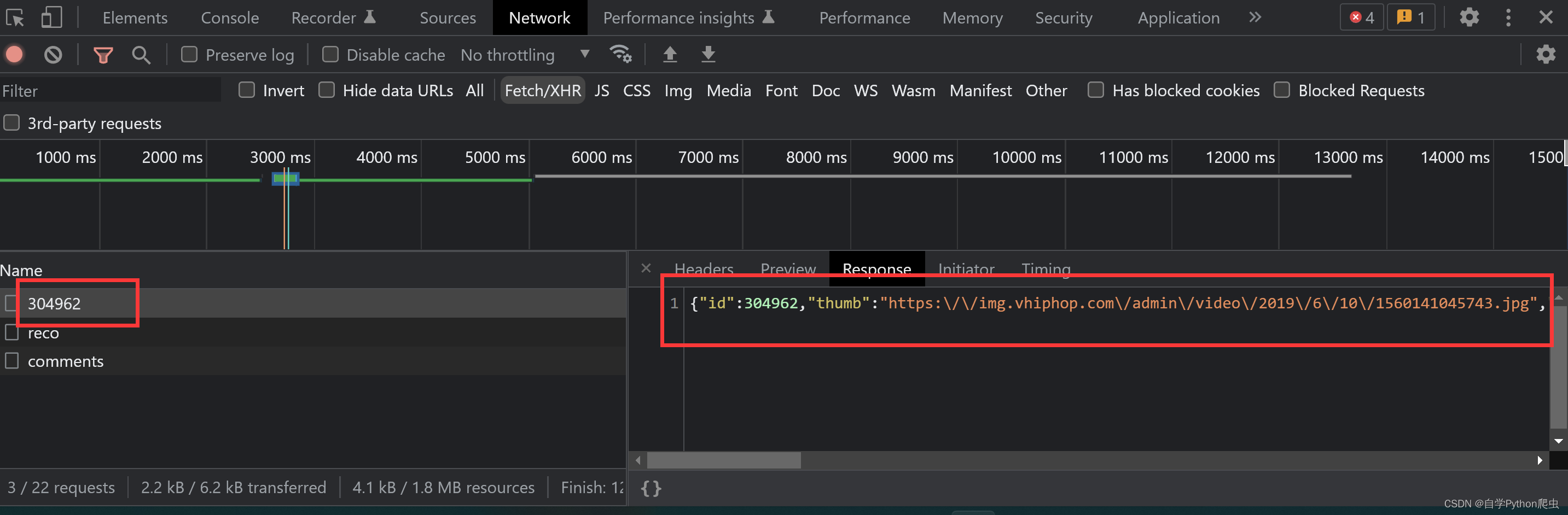The height and width of the screenshot is (515, 1568).
Task: Toggle the device toolbar
Action: coord(50,17)
